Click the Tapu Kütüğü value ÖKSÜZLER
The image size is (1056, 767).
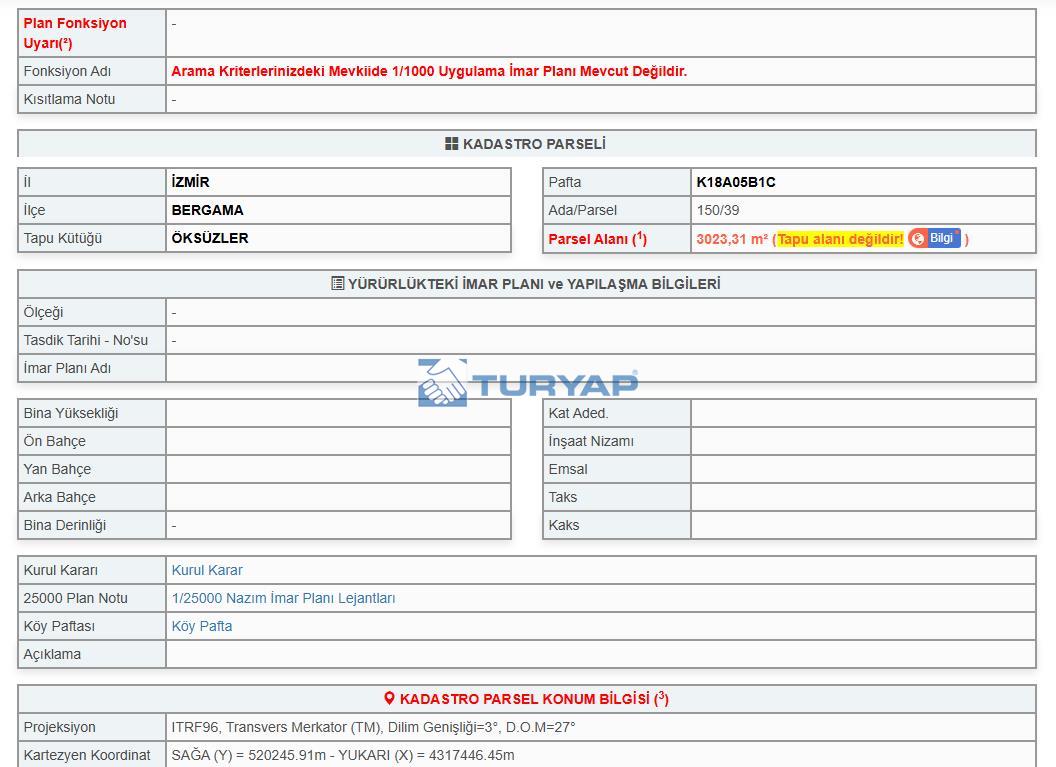click(210, 238)
